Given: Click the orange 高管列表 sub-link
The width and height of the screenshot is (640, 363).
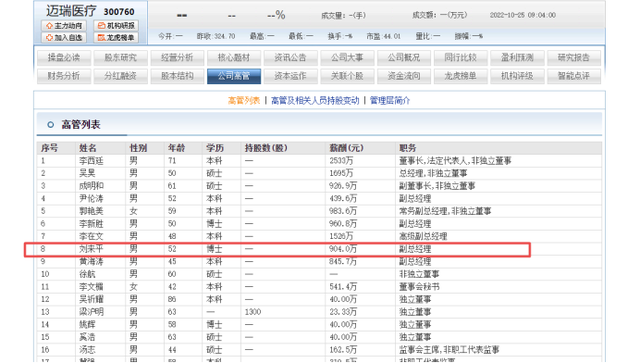Looking at the screenshot, I should point(244,100).
